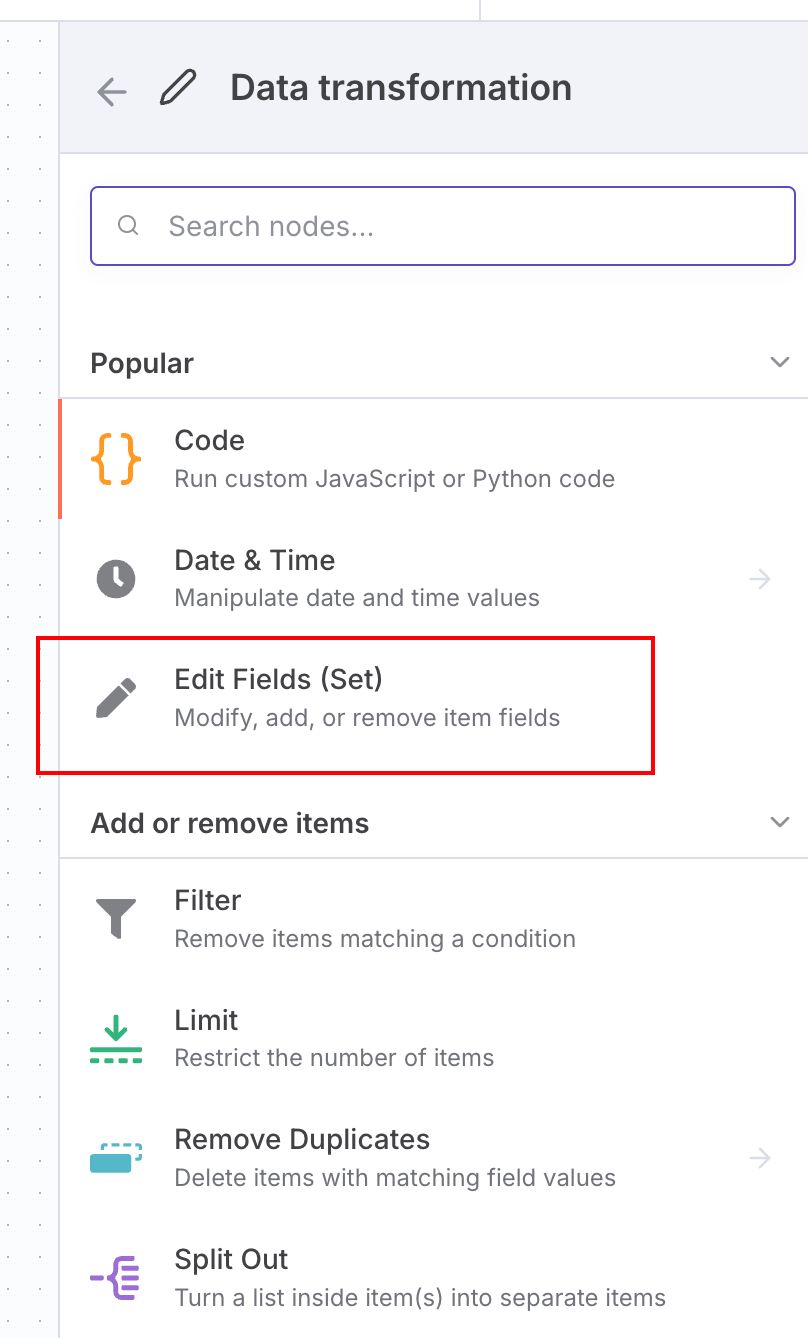This screenshot has width=808, height=1338.
Task: Click the purple Split Out icon
Action: (116, 1278)
